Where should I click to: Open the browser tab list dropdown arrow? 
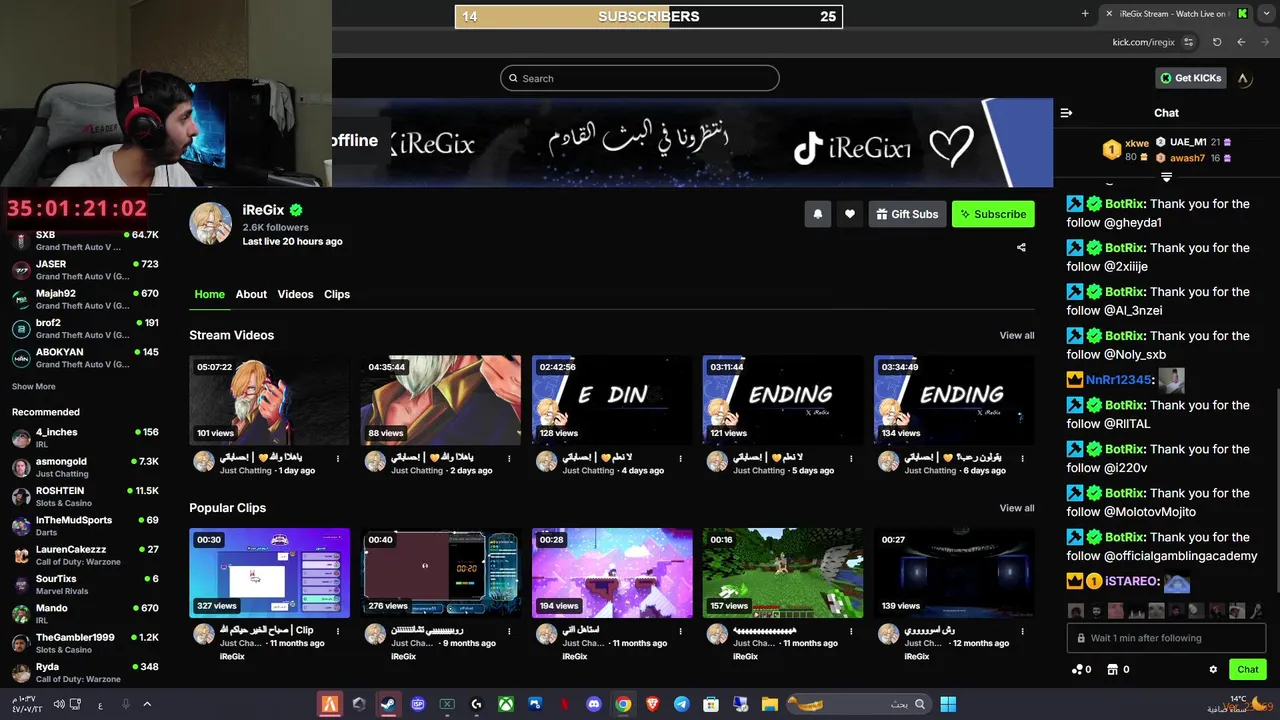[x=1267, y=13]
